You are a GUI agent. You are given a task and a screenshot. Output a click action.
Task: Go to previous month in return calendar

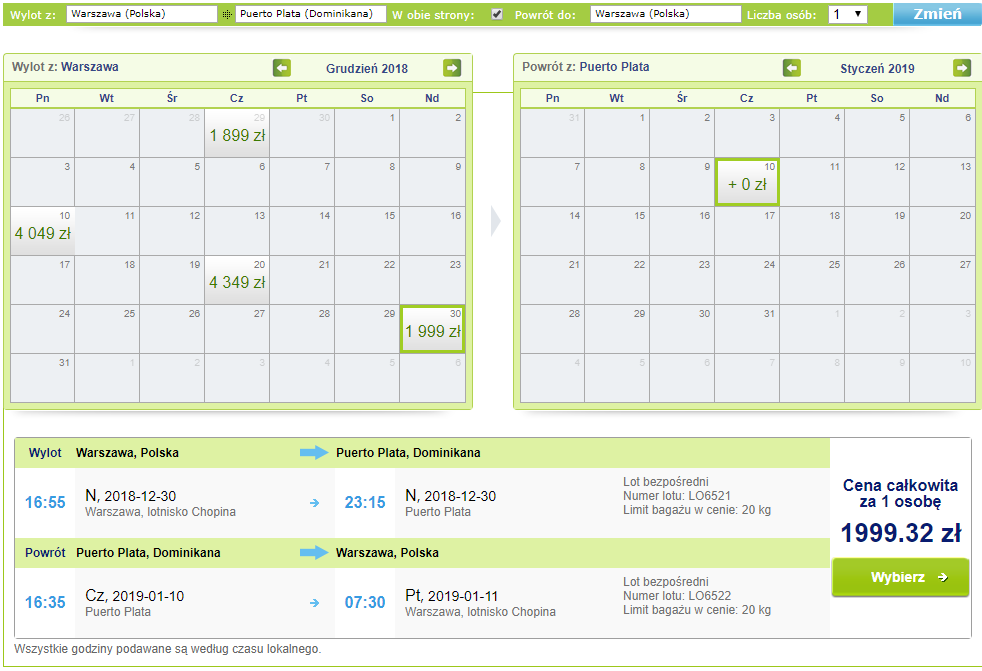[792, 68]
